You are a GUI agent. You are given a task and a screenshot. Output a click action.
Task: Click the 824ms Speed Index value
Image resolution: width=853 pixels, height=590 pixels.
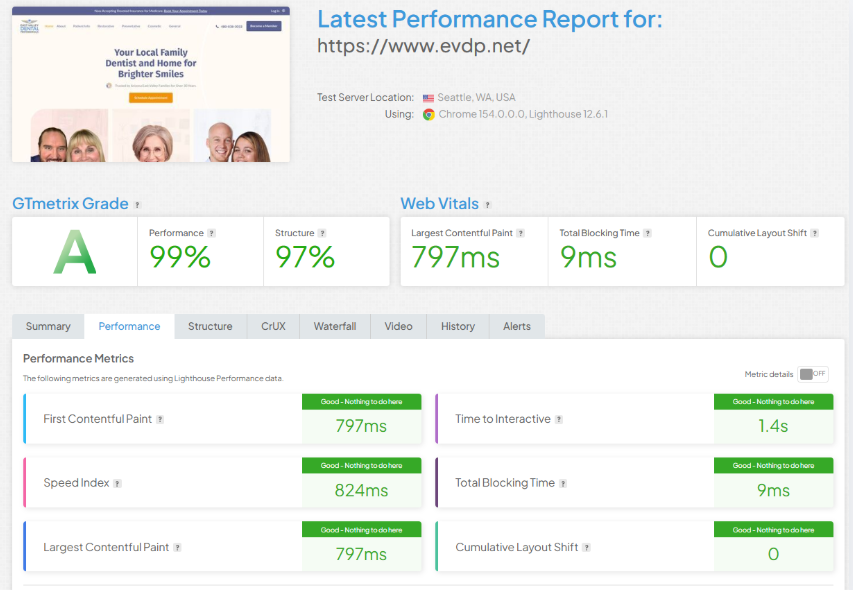click(361, 490)
